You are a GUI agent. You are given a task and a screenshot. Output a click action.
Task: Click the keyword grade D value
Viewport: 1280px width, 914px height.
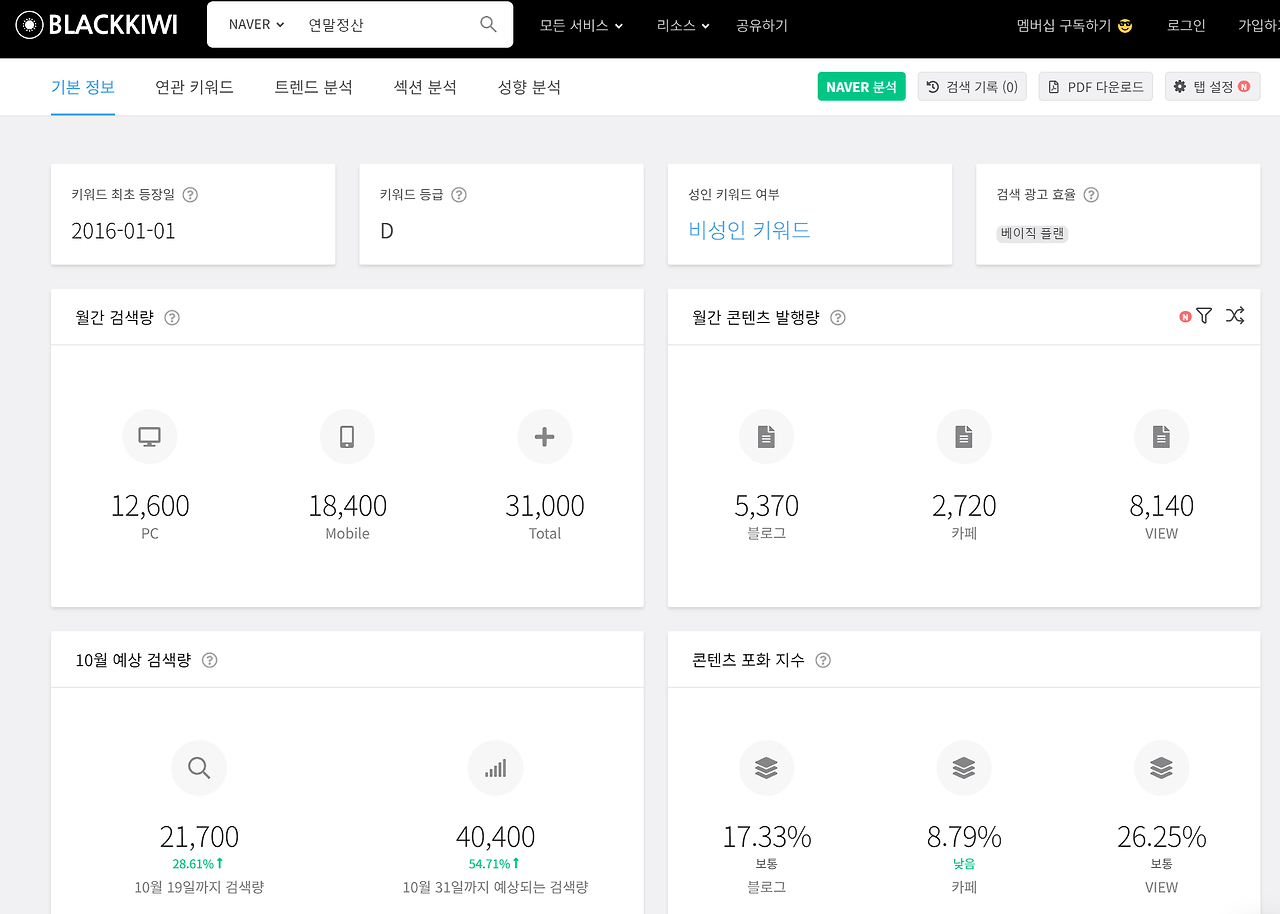coord(387,231)
